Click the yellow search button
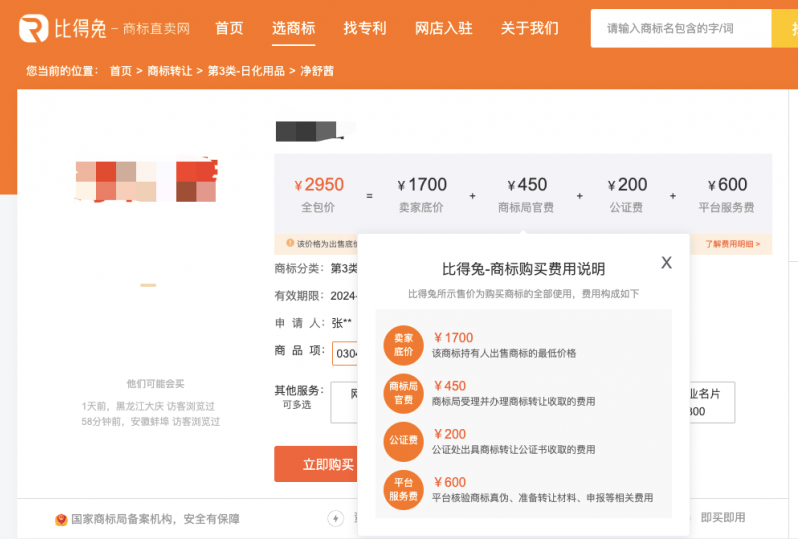This screenshot has height=540, width=799. [x=785, y=29]
